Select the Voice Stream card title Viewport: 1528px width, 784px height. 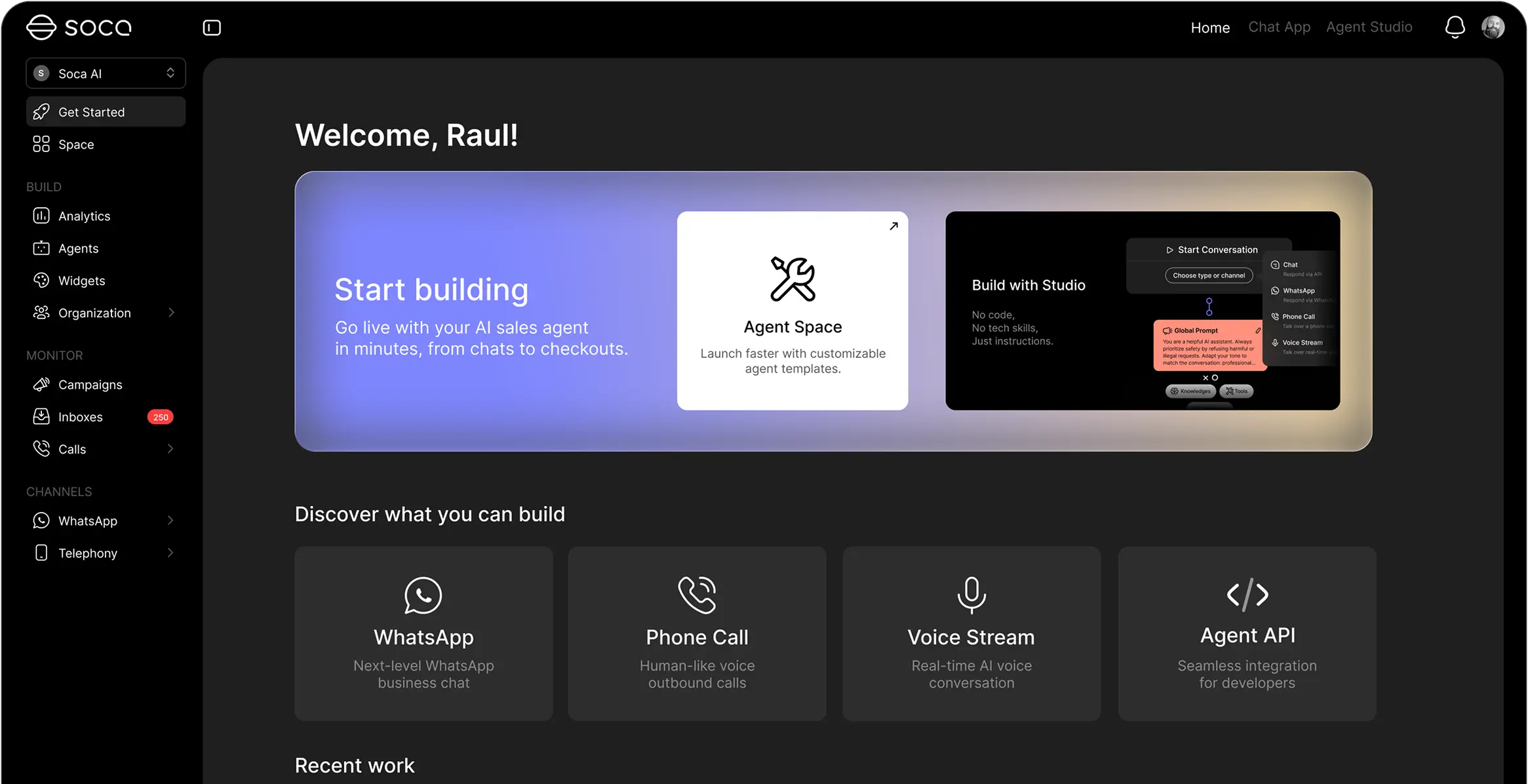coord(971,637)
